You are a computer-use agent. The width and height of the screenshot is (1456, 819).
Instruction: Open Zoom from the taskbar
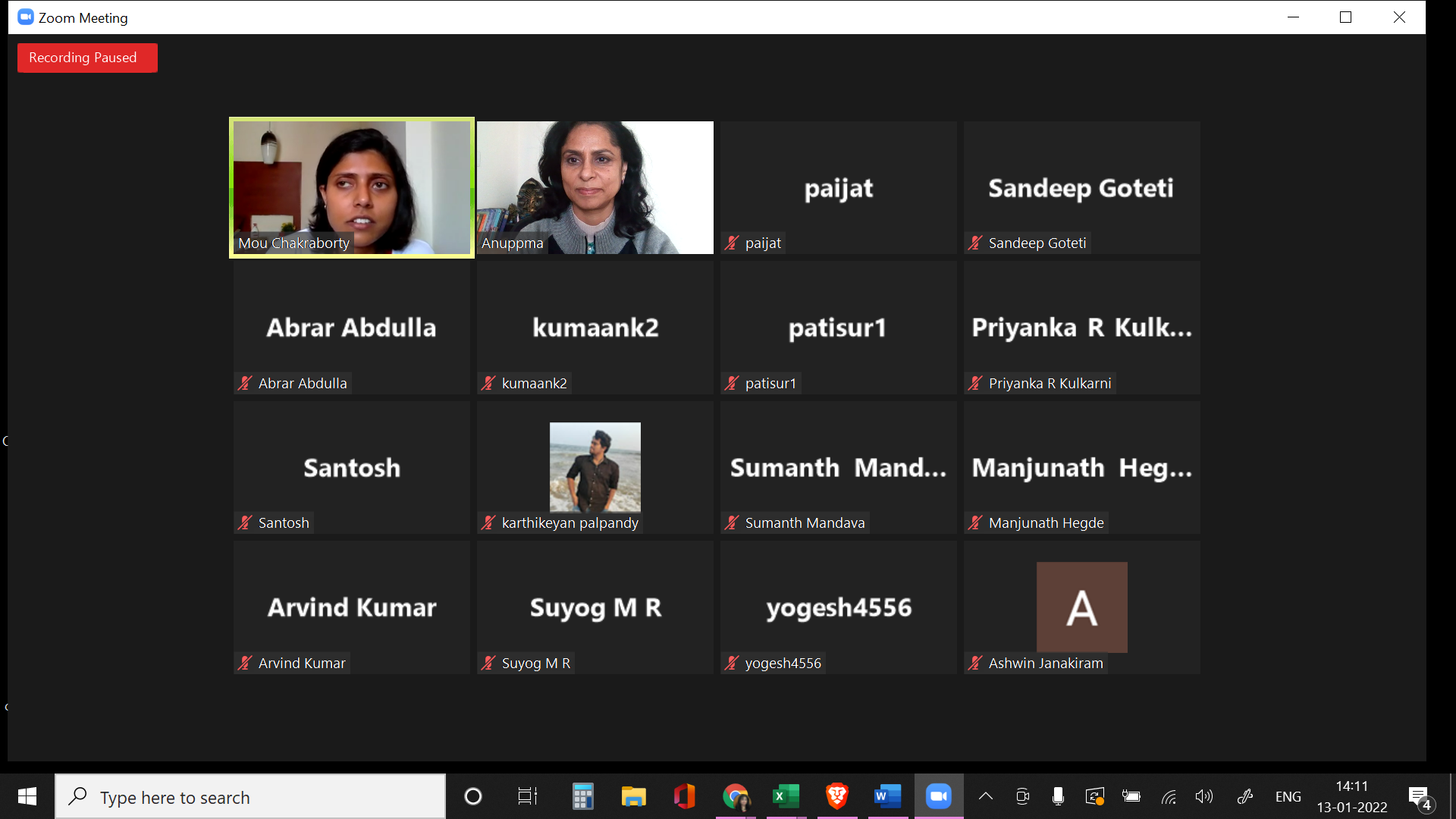tap(938, 796)
